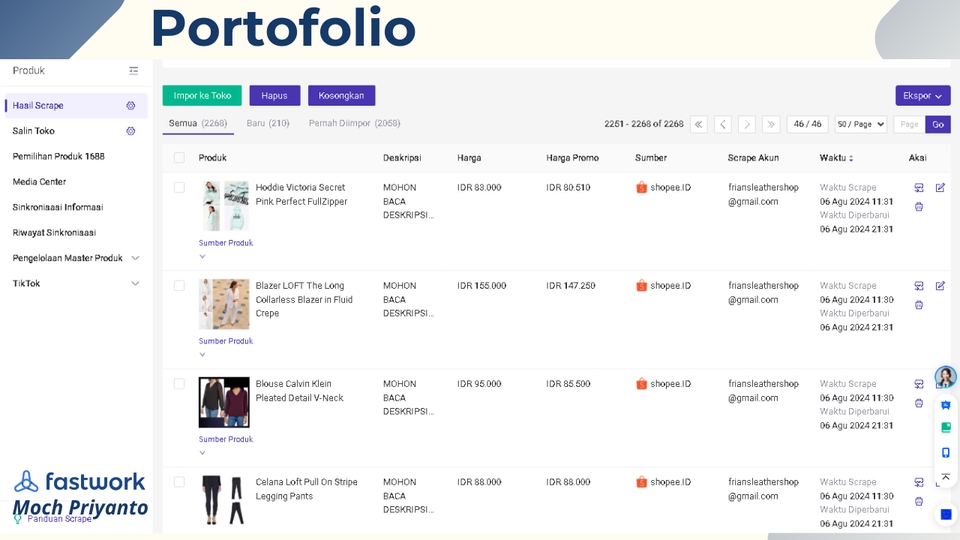Delete the Blazer LOFT row
The width and height of the screenshot is (960, 540).
[919, 305]
